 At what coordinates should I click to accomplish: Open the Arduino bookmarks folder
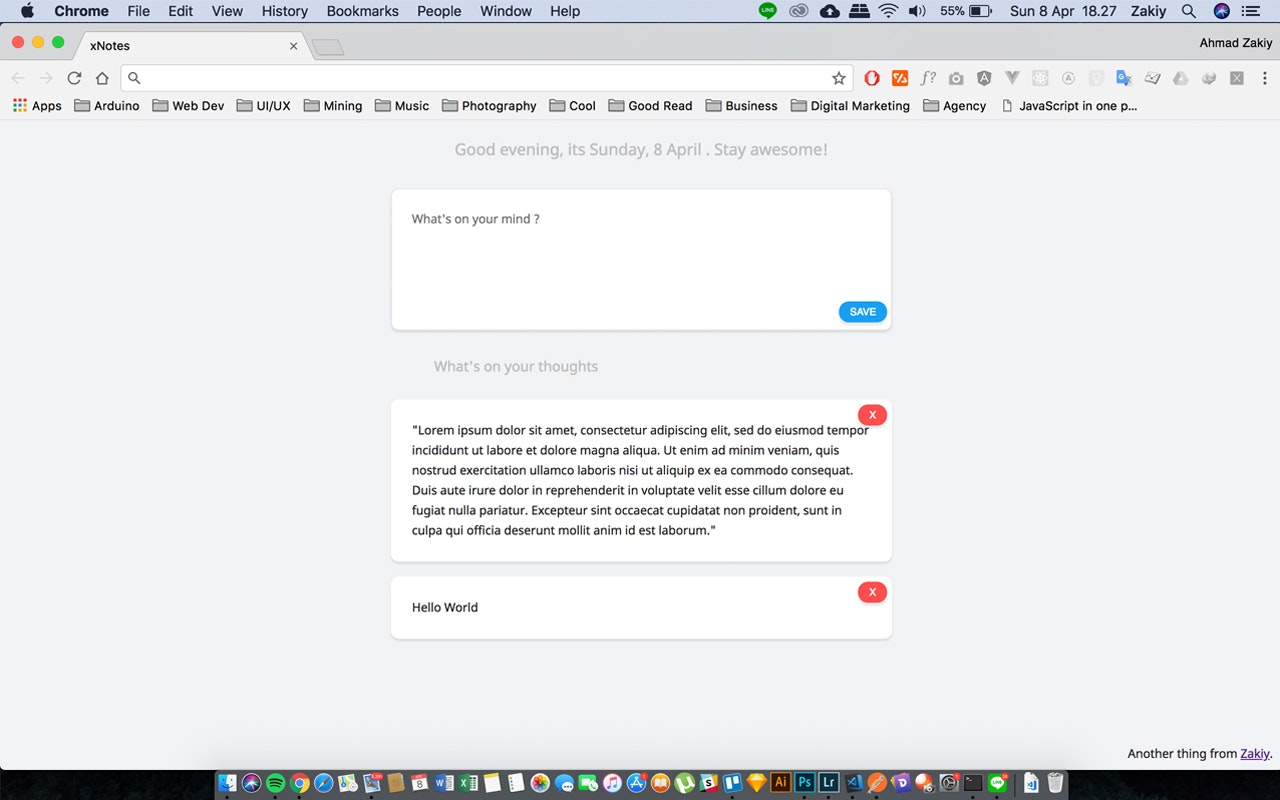(x=107, y=106)
